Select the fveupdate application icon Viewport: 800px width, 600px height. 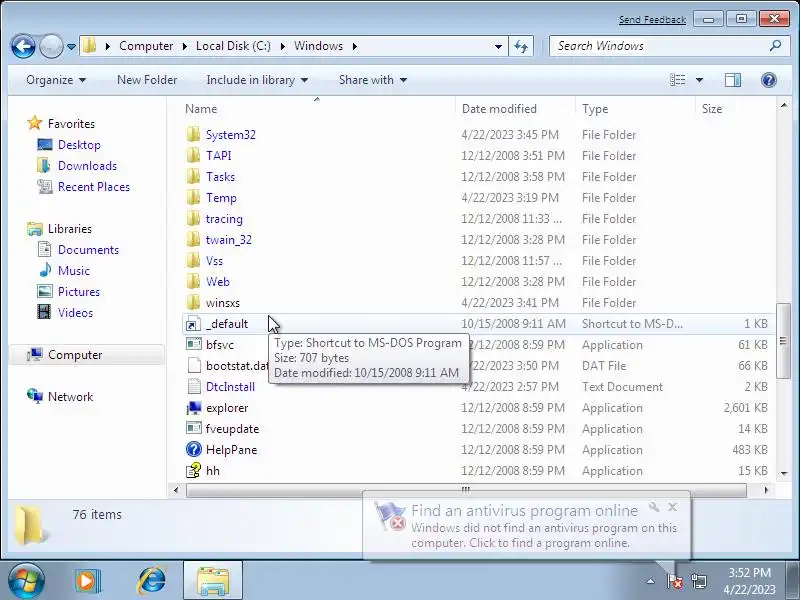tap(193, 429)
